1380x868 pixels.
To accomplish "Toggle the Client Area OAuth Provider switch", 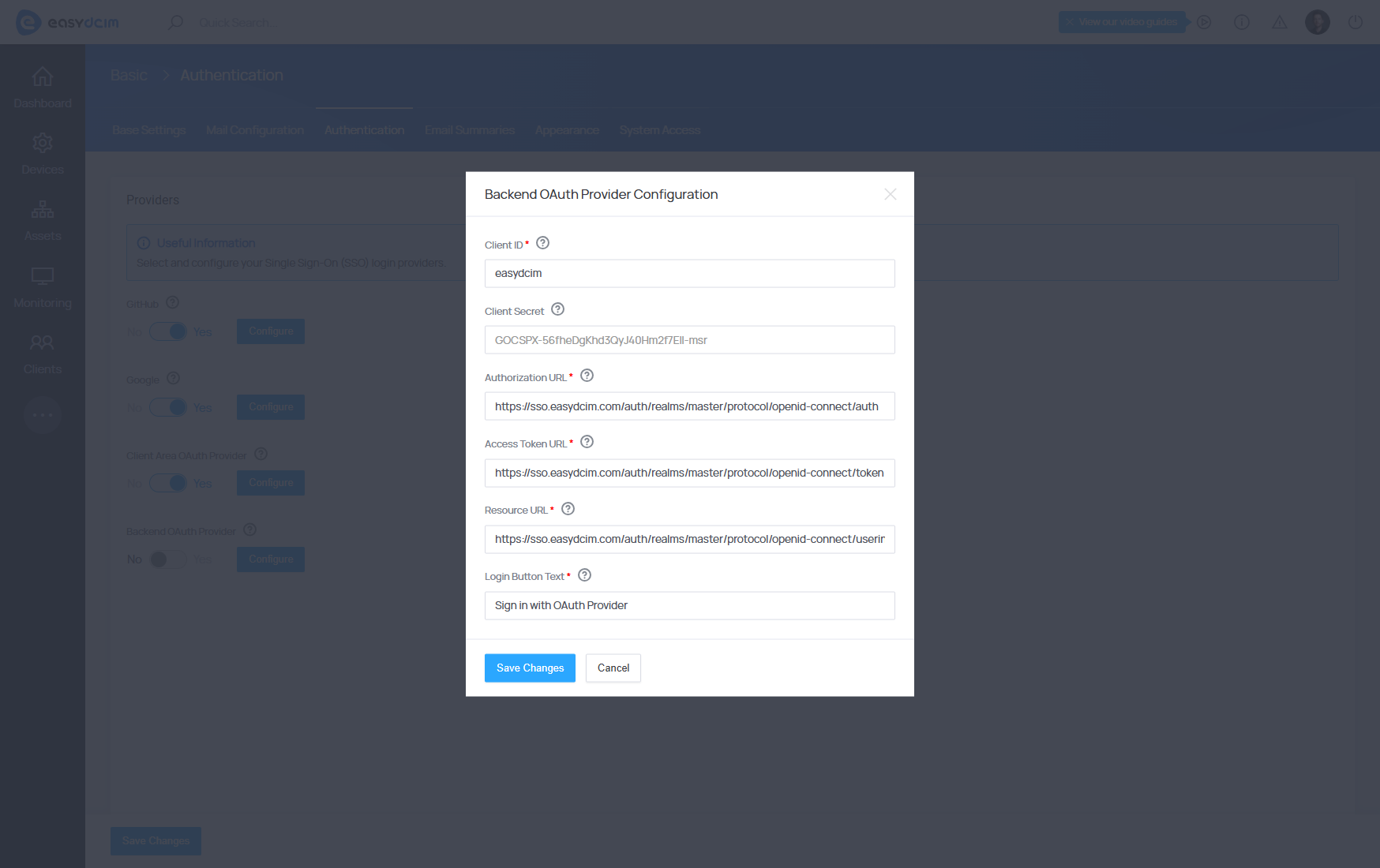I will point(168,483).
